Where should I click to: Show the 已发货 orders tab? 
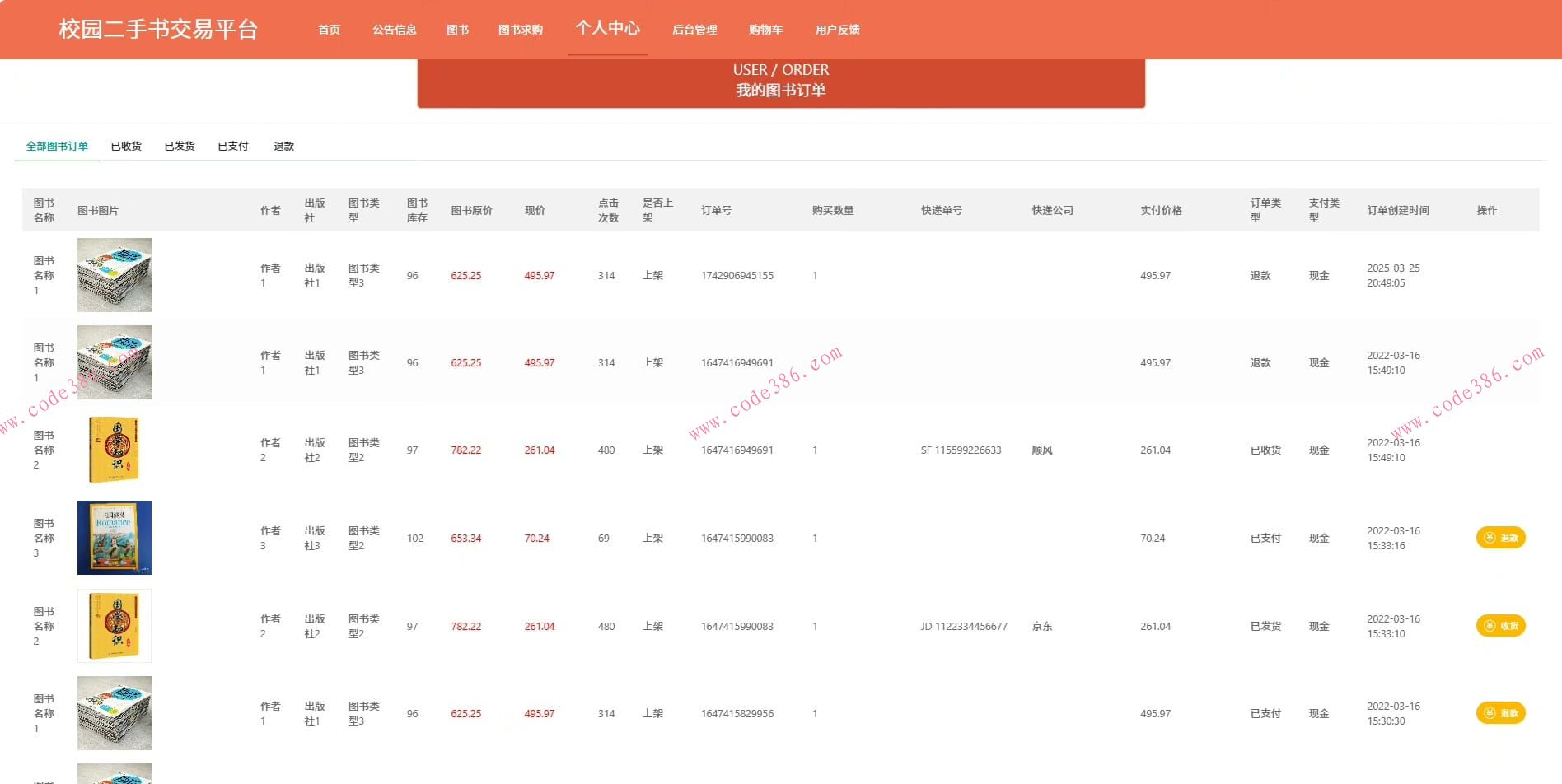click(x=180, y=146)
